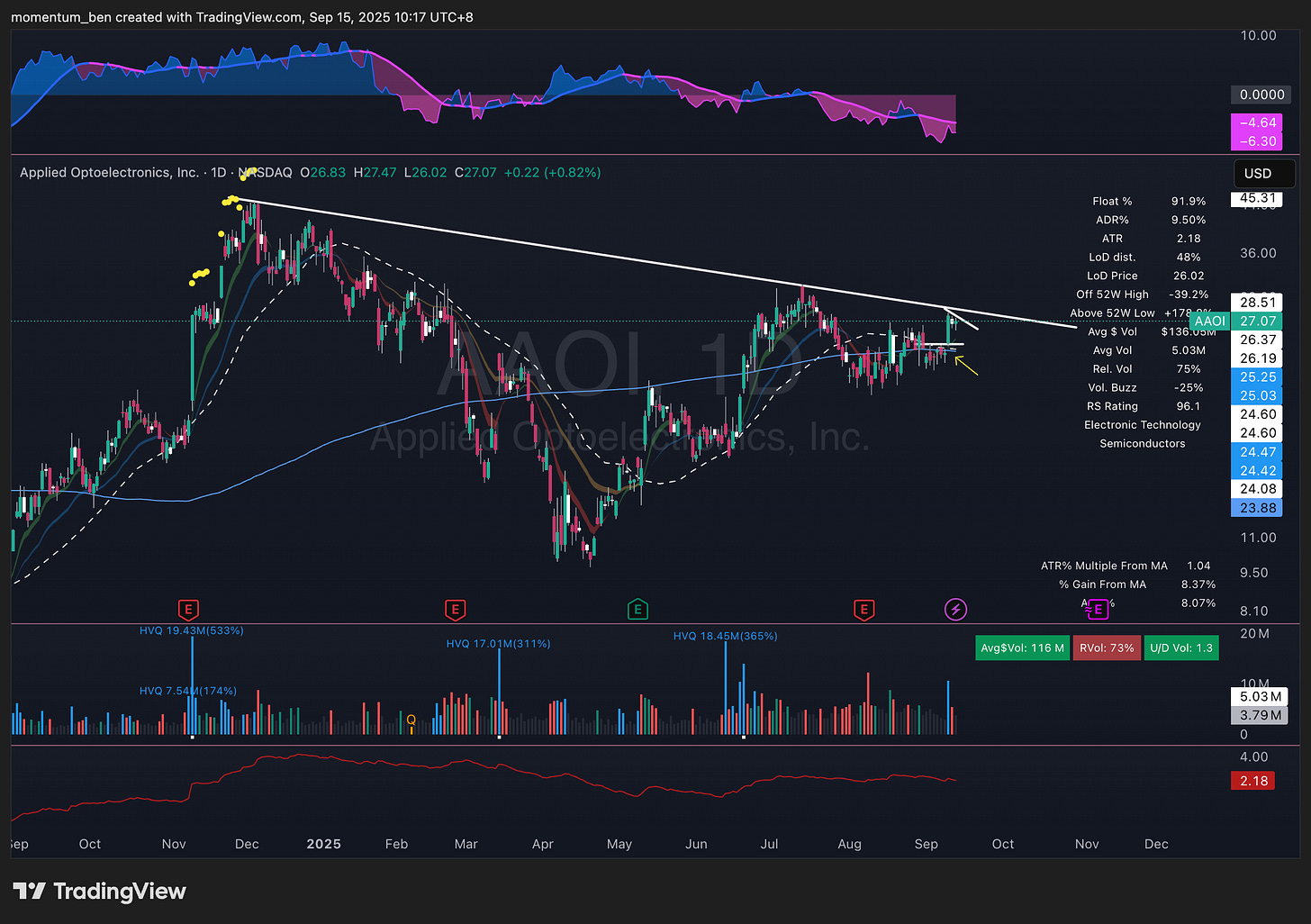Click the Semiconductors industry label
Image resolution: width=1311 pixels, height=924 pixels.
pyautogui.click(x=1143, y=443)
